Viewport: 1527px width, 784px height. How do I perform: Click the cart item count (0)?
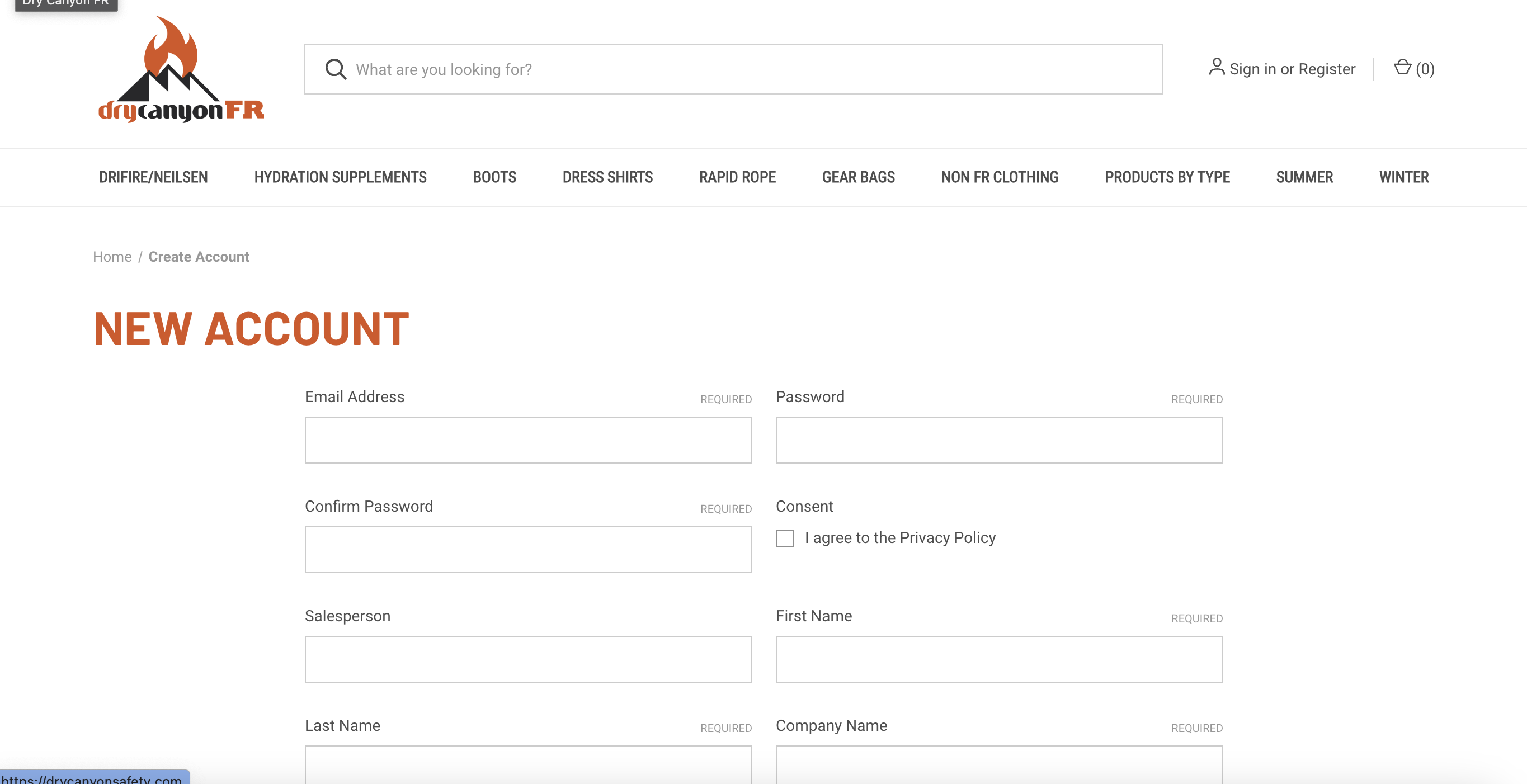click(1425, 69)
